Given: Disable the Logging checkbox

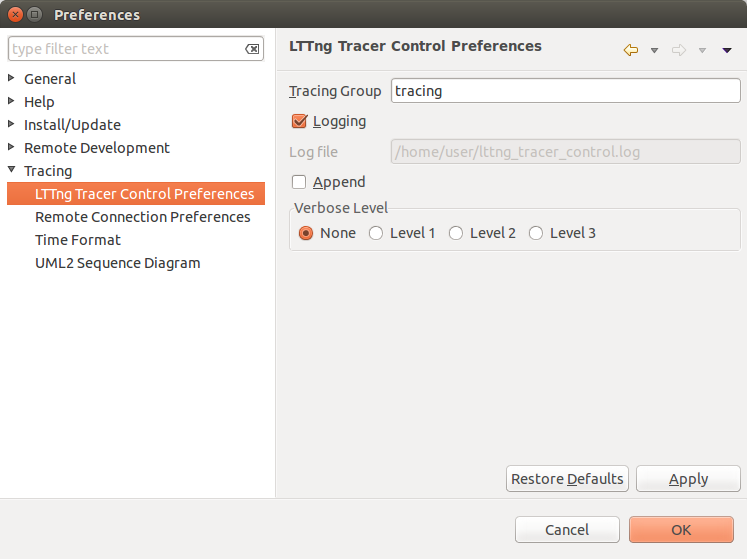Looking at the screenshot, I should (x=299, y=121).
